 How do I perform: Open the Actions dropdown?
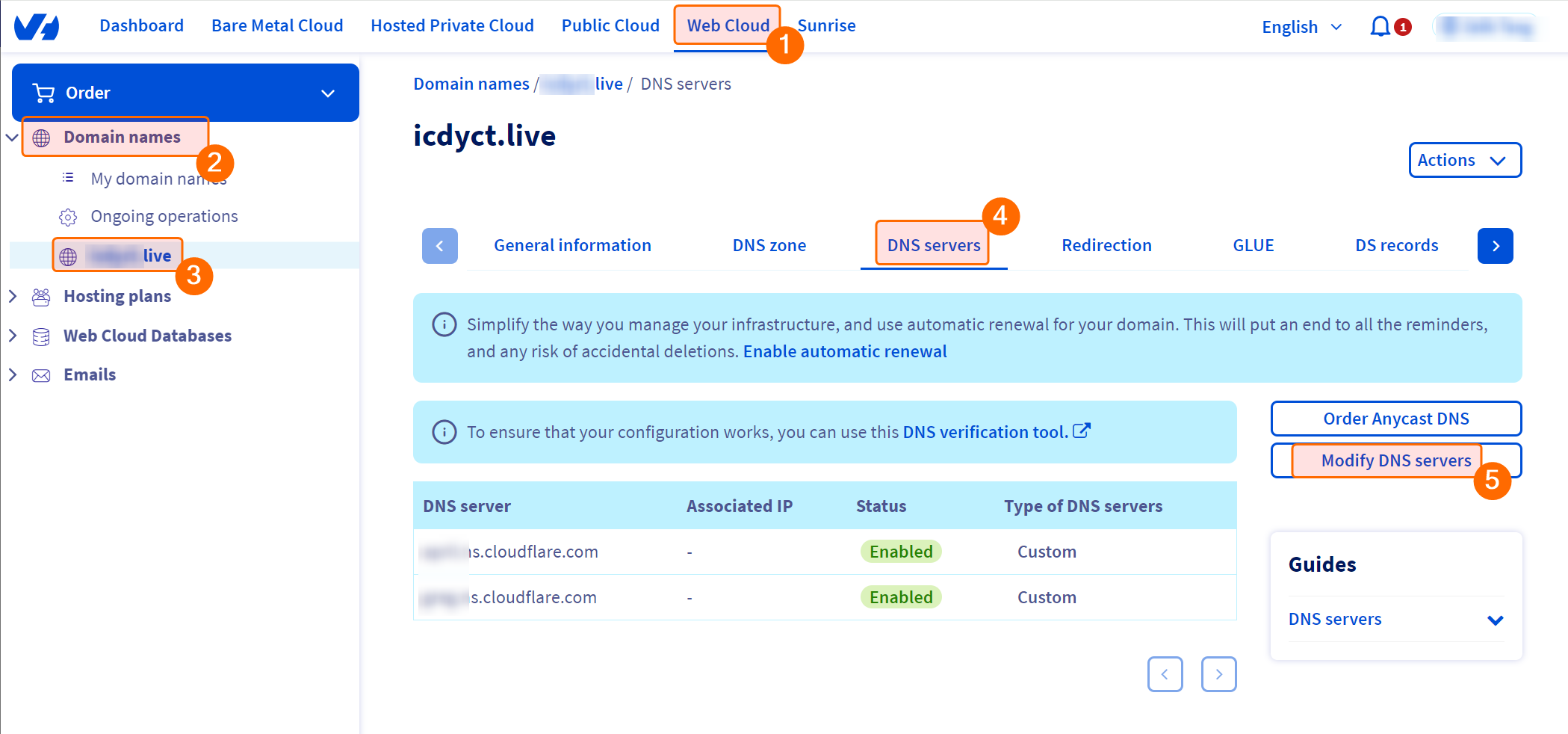click(x=1464, y=160)
